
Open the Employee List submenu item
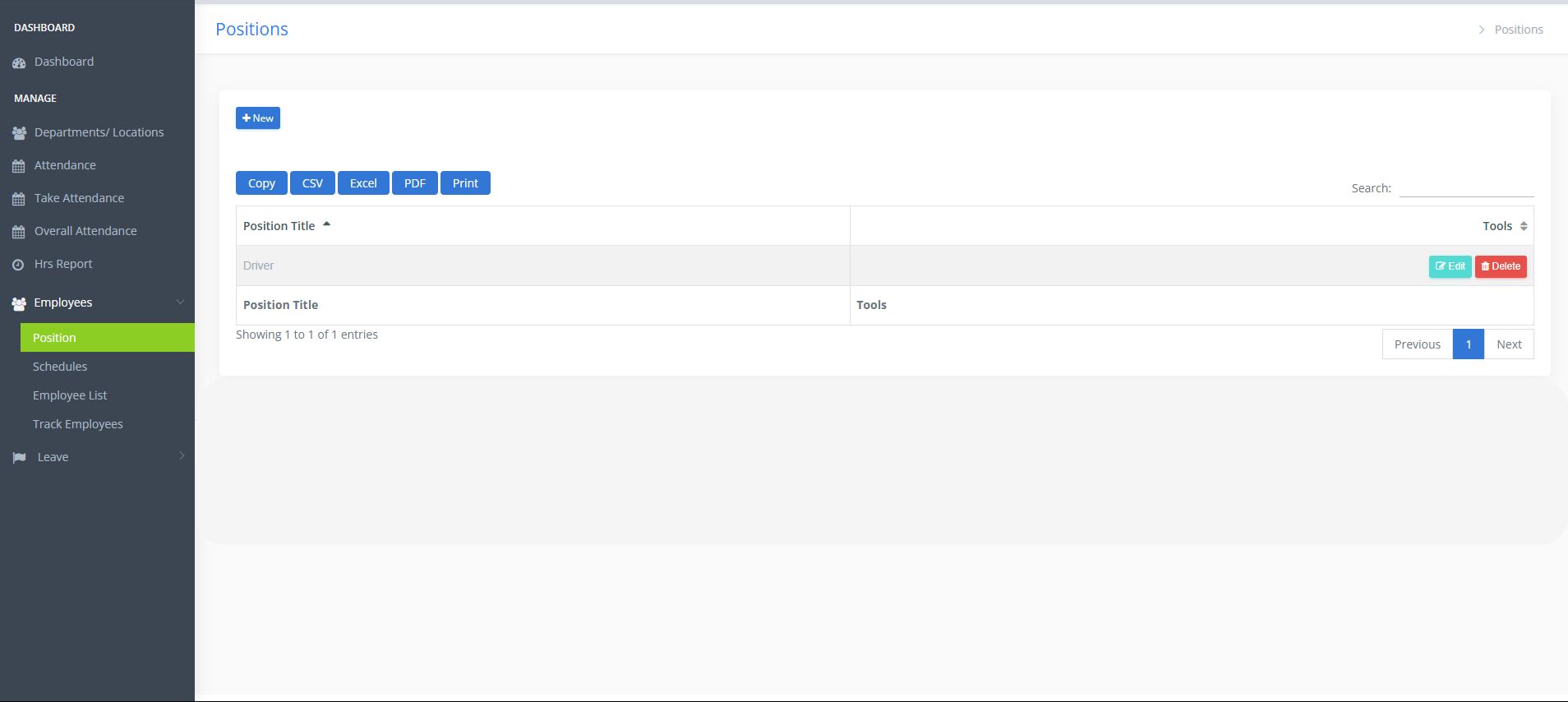[70, 395]
